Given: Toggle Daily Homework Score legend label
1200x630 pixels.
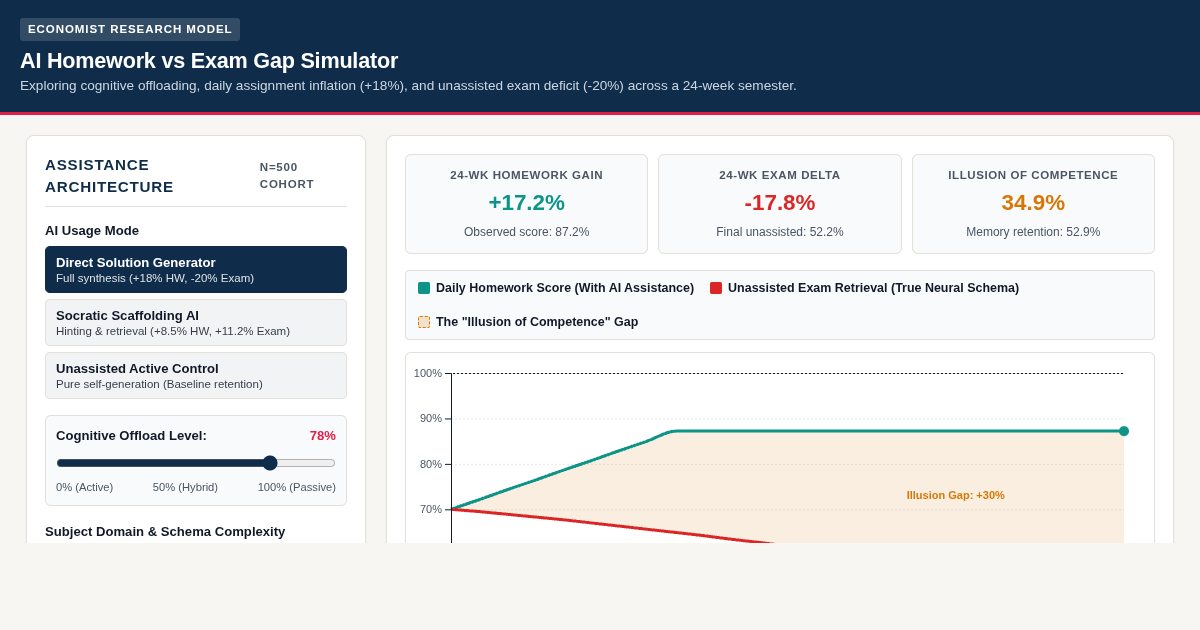Looking at the screenshot, I should click(x=565, y=288).
